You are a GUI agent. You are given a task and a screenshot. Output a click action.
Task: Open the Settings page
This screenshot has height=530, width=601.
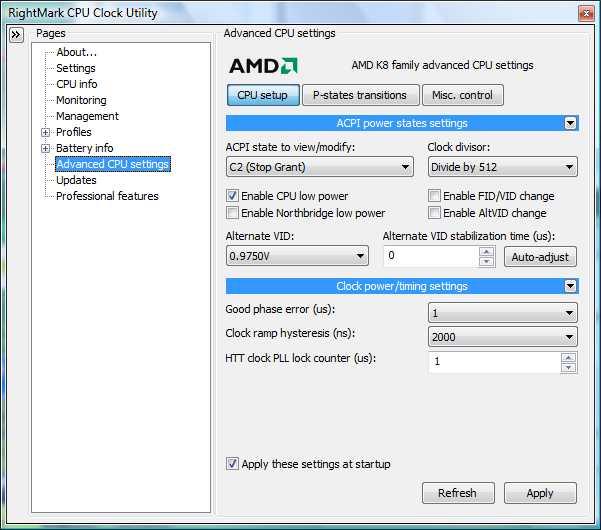(76, 68)
